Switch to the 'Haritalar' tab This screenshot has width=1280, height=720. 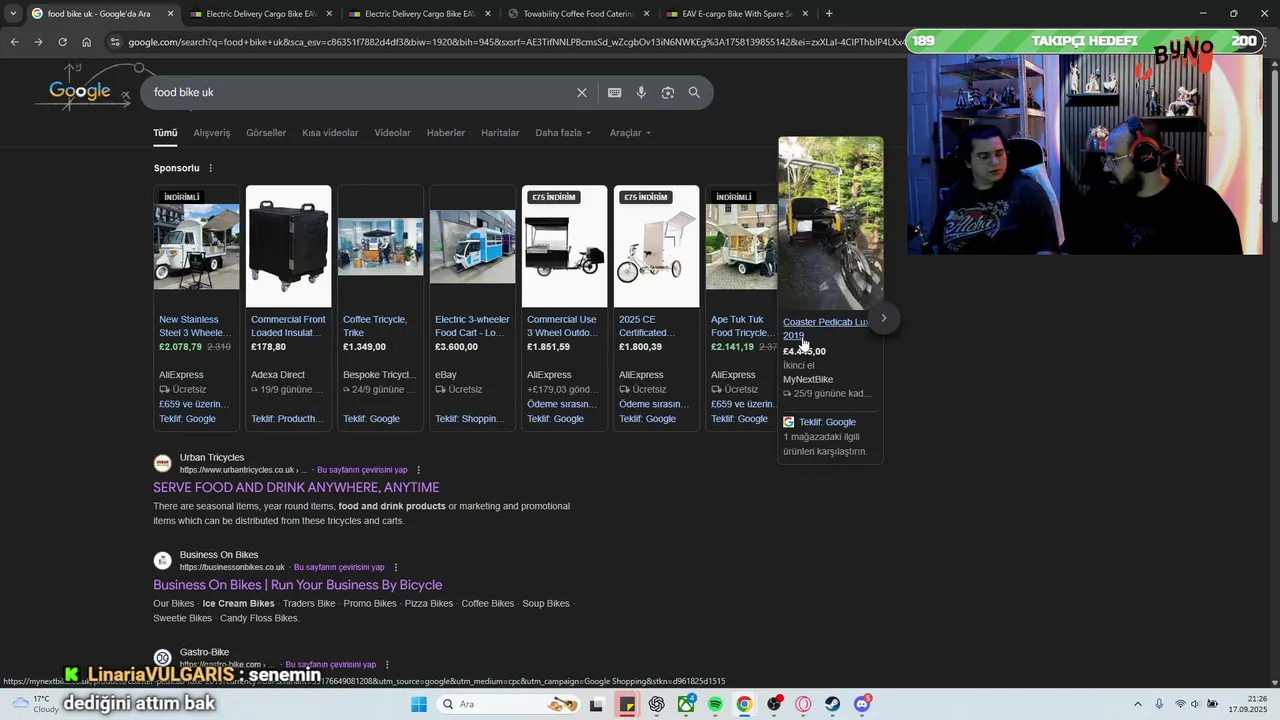tap(500, 133)
